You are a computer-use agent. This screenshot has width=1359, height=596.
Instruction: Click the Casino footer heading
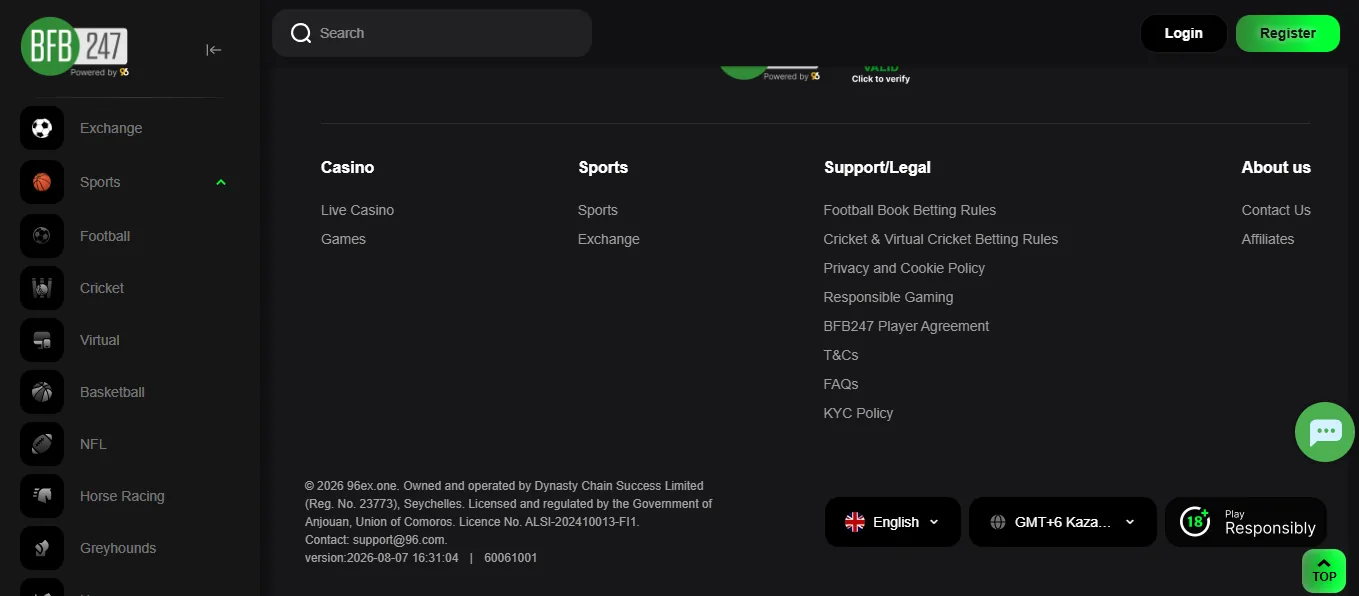tap(347, 167)
